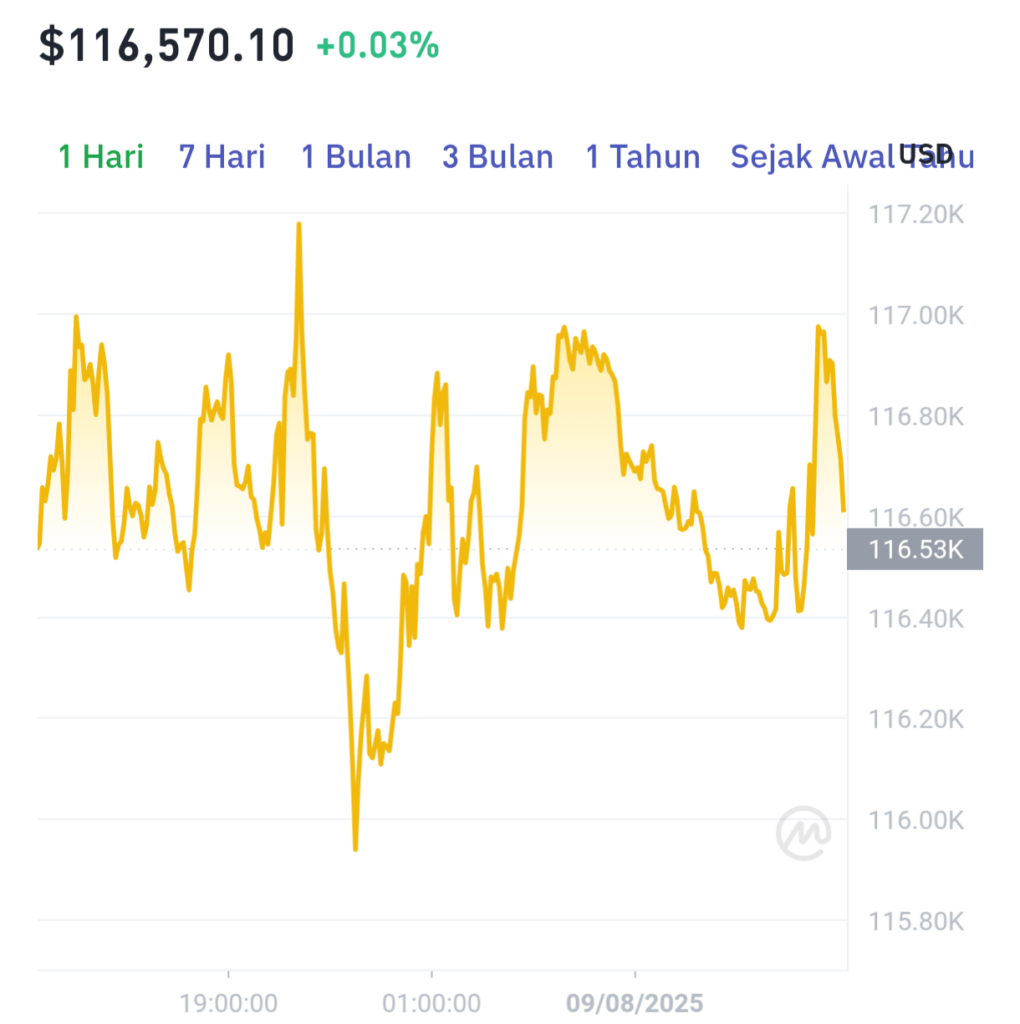
Task: Click the 09/08/2025 date axis marker
Action: [635, 1002]
